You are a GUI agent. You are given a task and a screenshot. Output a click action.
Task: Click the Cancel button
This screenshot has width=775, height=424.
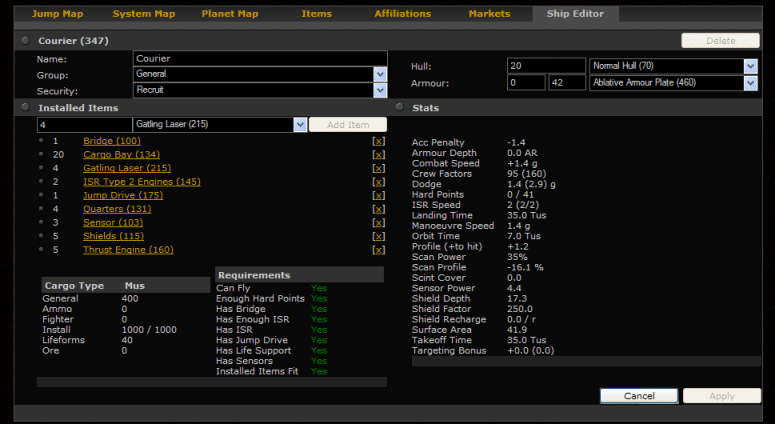click(x=638, y=396)
